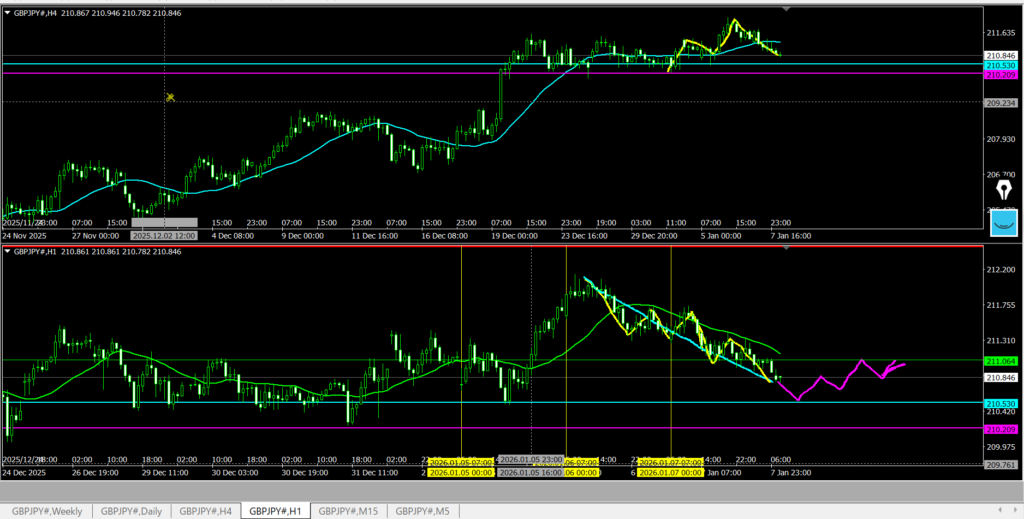Click the yellow 2026.01.07 07:00 time label
The height and width of the screenshot is (519, 1024).
click(x=672, y=463)
